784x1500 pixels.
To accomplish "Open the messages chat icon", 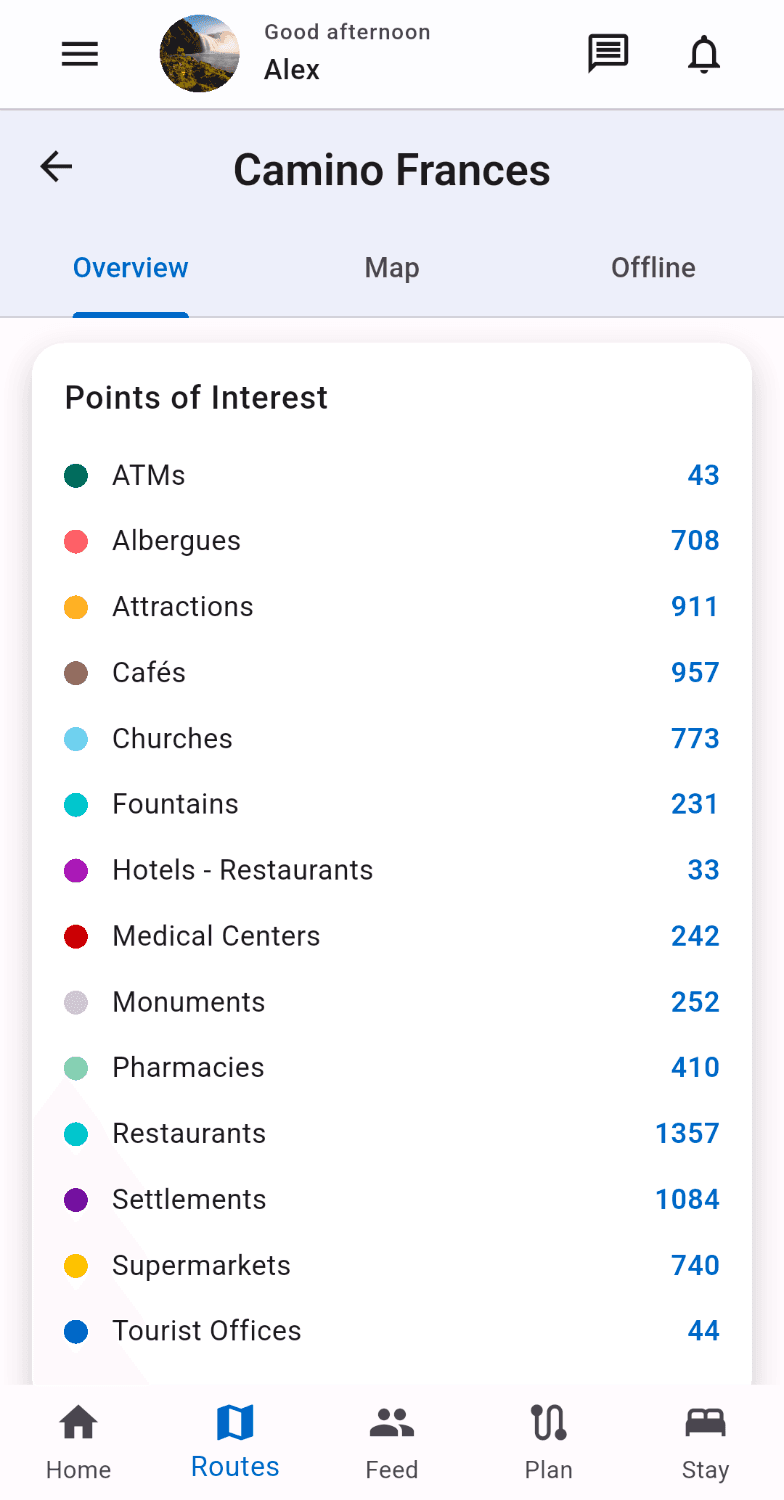I will (607, 54).
